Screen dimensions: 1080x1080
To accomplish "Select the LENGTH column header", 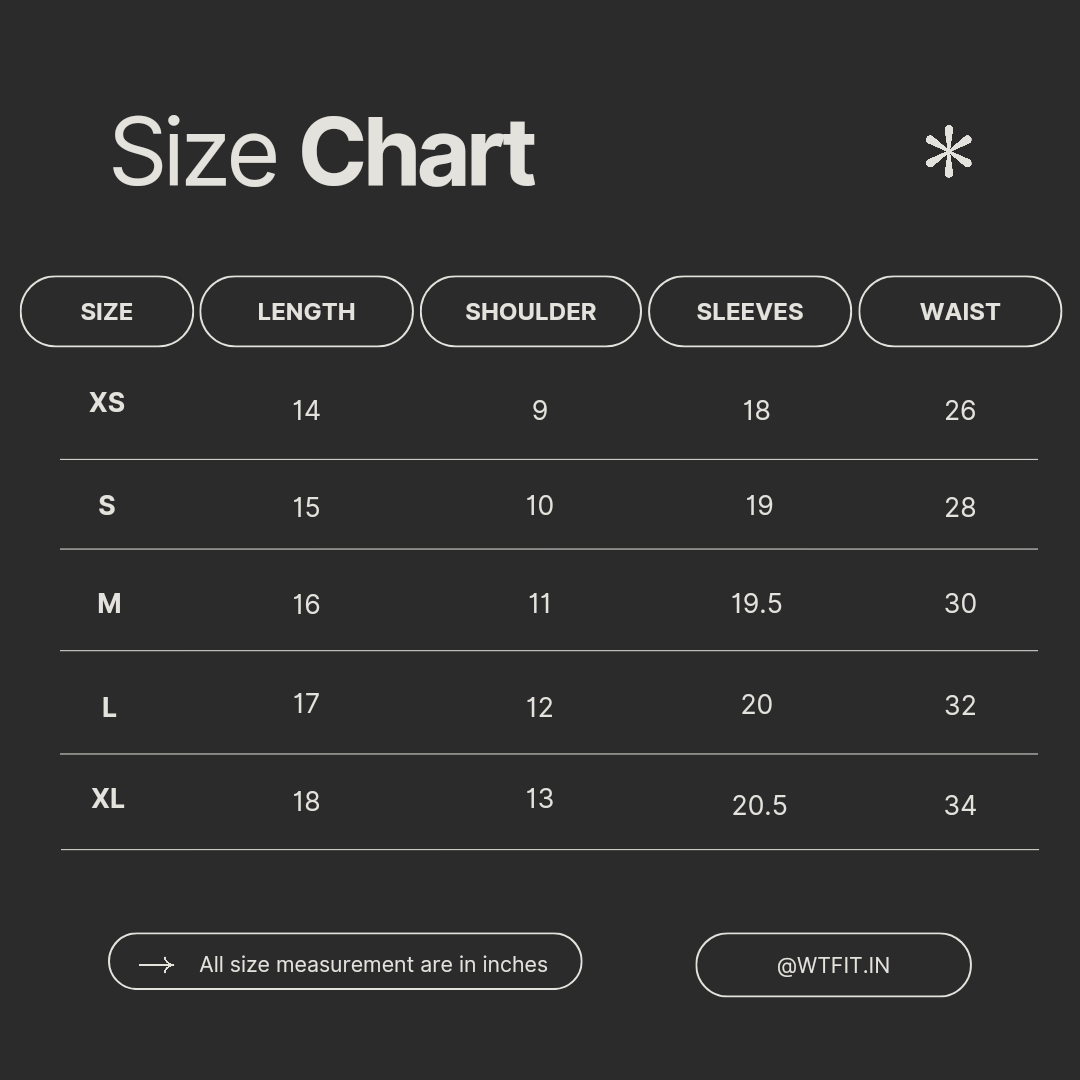I will pos(306,312).
